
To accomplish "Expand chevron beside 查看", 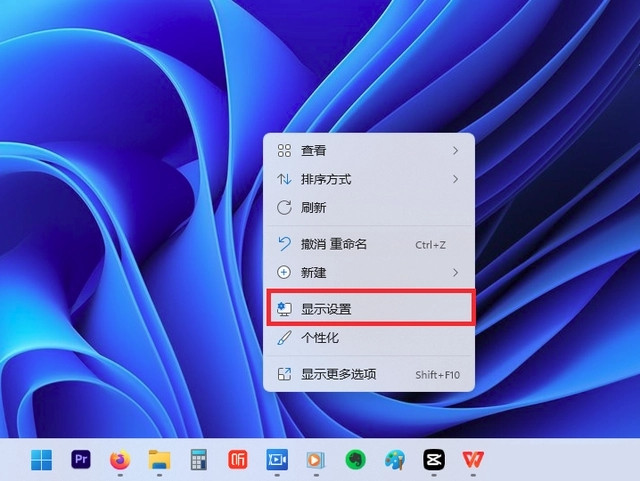I will pyautogui.click(x=456, y=151).
